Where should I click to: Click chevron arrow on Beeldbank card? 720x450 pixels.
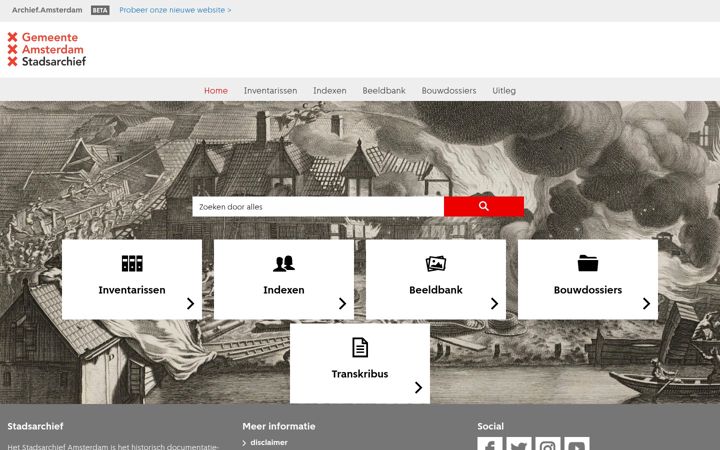[494, 303]
